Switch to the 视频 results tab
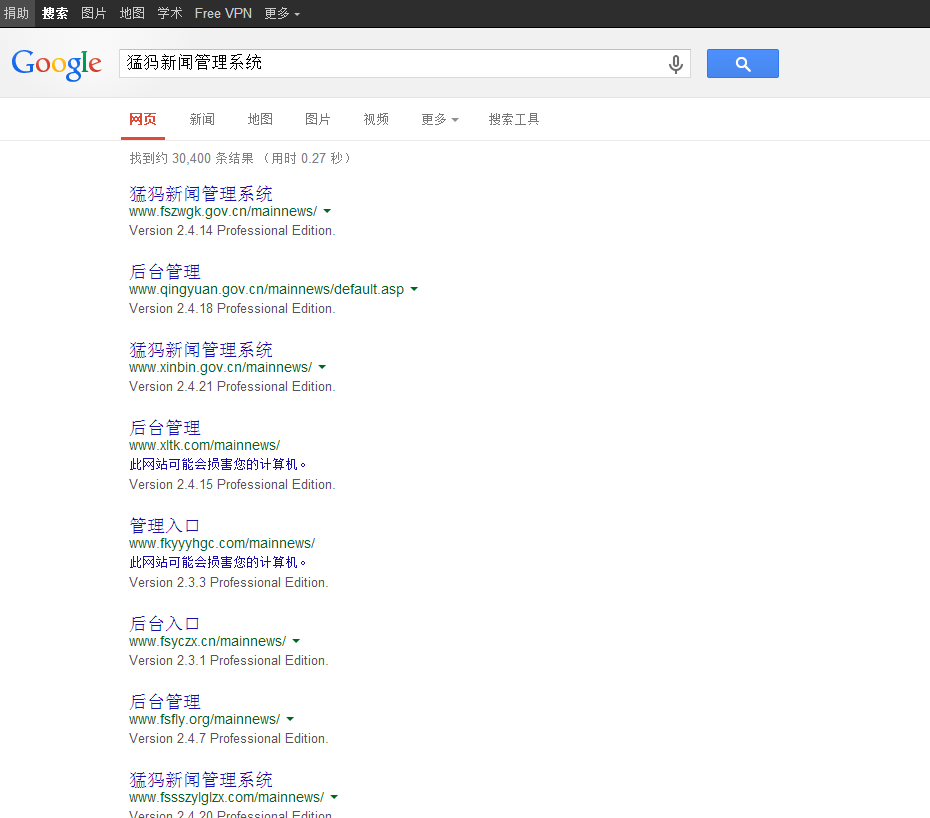Screen dimensions: 930x818 (x=376, y=119)
